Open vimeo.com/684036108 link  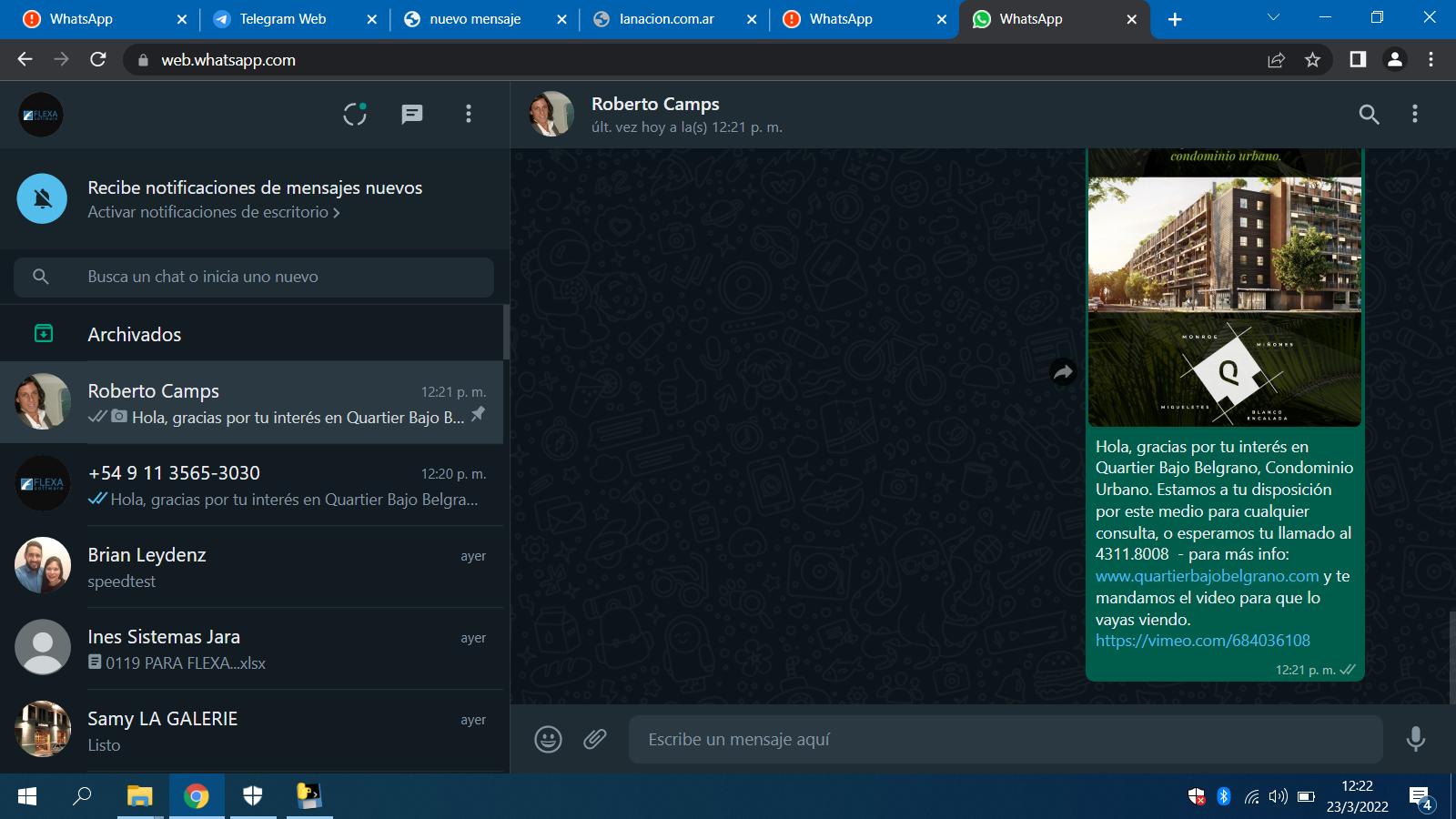pyautogui.click(x=1203, y=641)
